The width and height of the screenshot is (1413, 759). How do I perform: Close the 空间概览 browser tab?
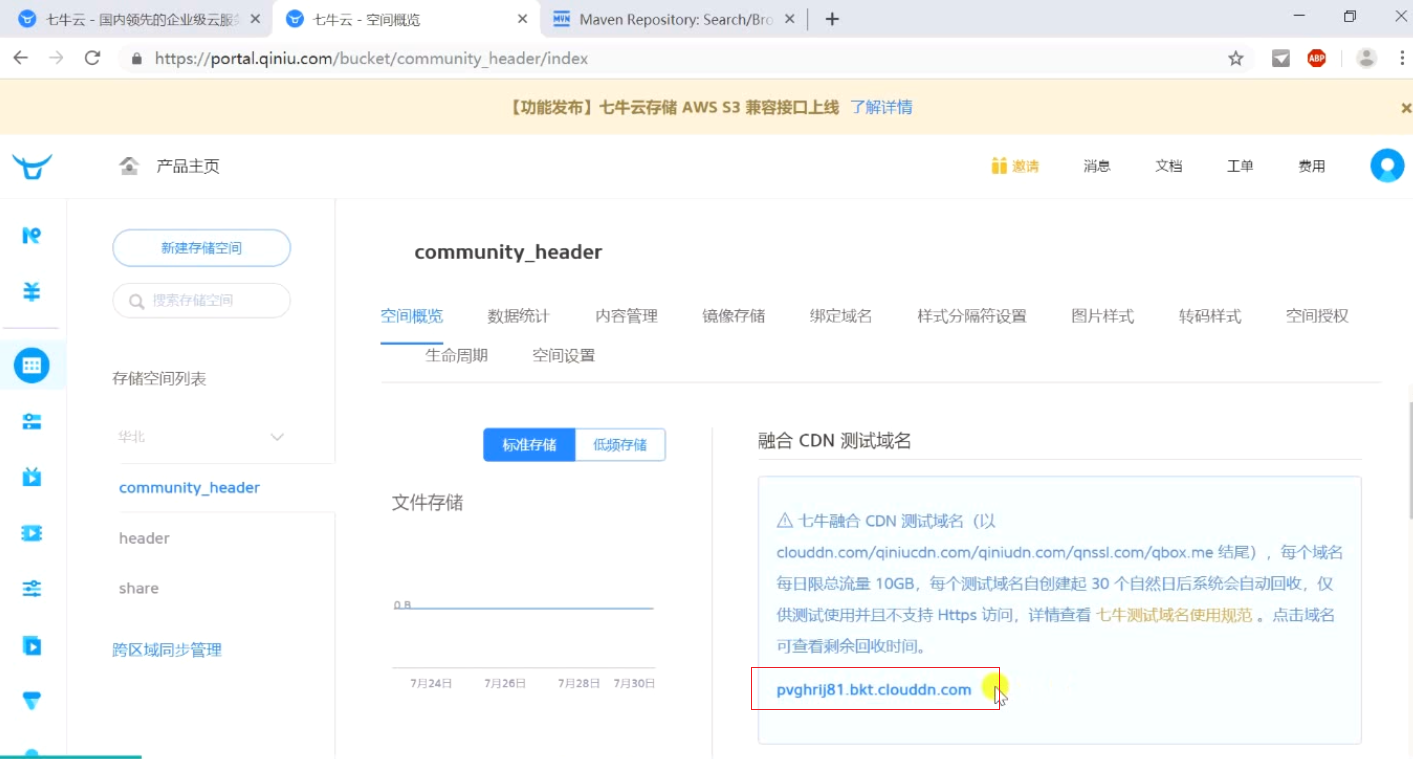[x=522, y=19]
